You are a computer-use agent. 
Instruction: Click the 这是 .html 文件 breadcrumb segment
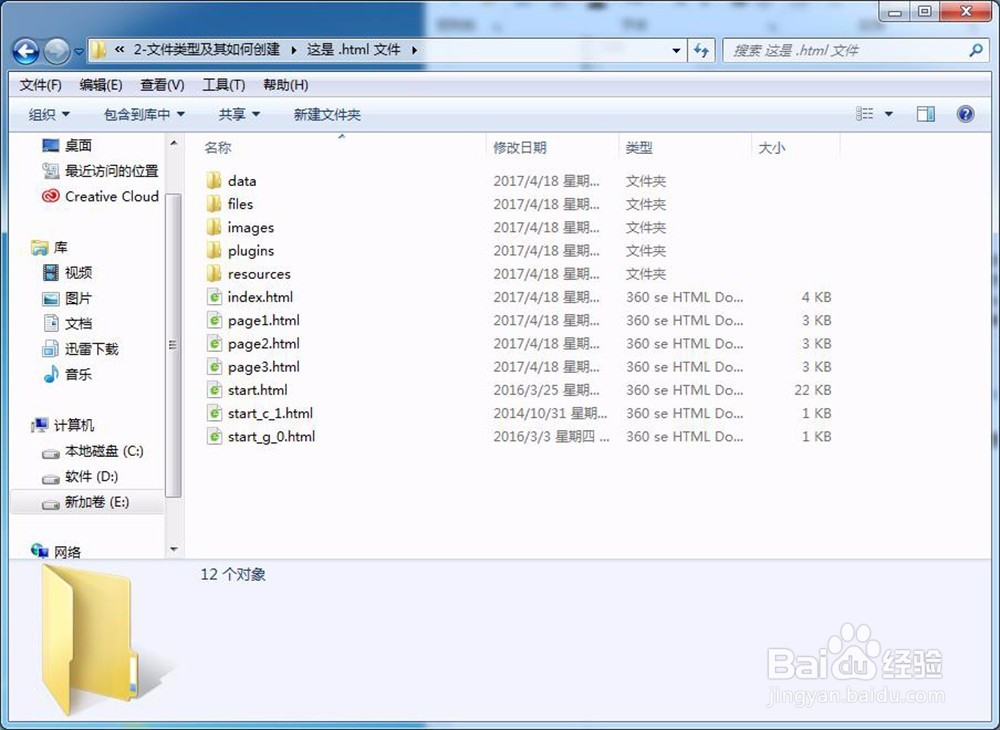[353, 50]
